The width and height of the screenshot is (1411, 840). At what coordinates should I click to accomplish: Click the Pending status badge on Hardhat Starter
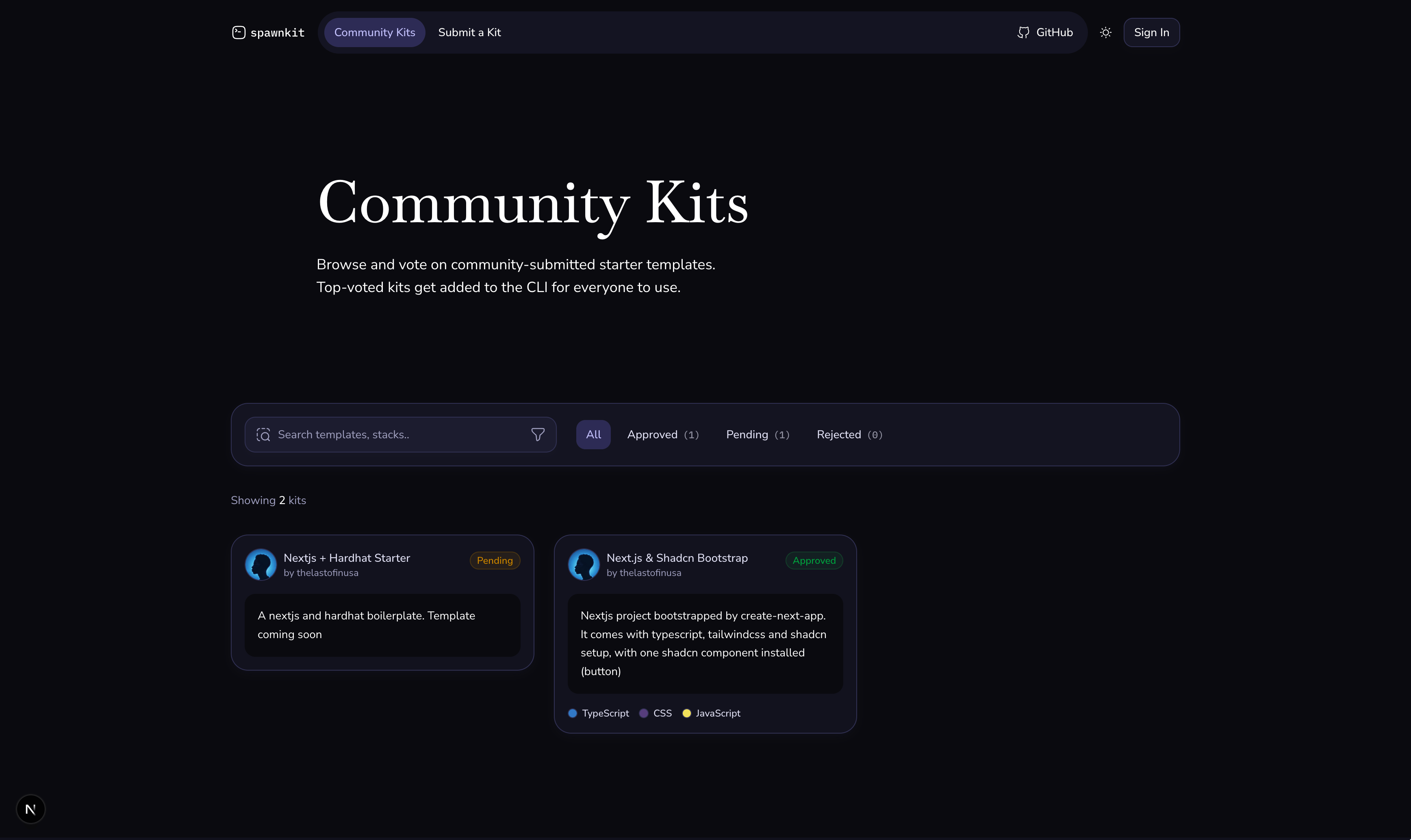[494, 560]
